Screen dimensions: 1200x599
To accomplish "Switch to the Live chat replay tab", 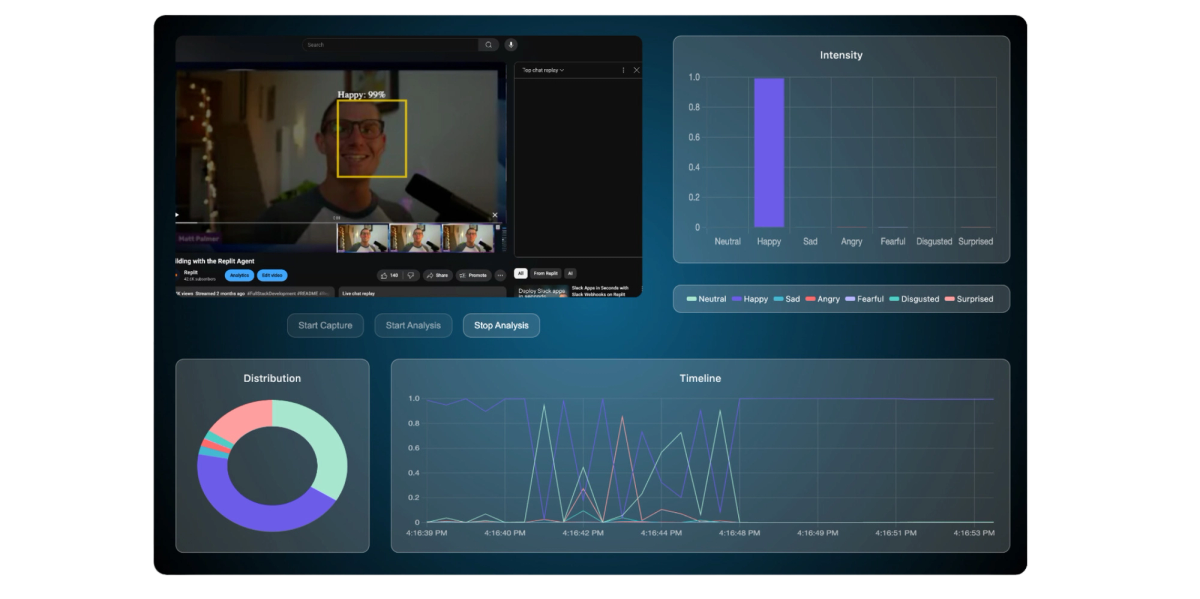I will (360, 293).
